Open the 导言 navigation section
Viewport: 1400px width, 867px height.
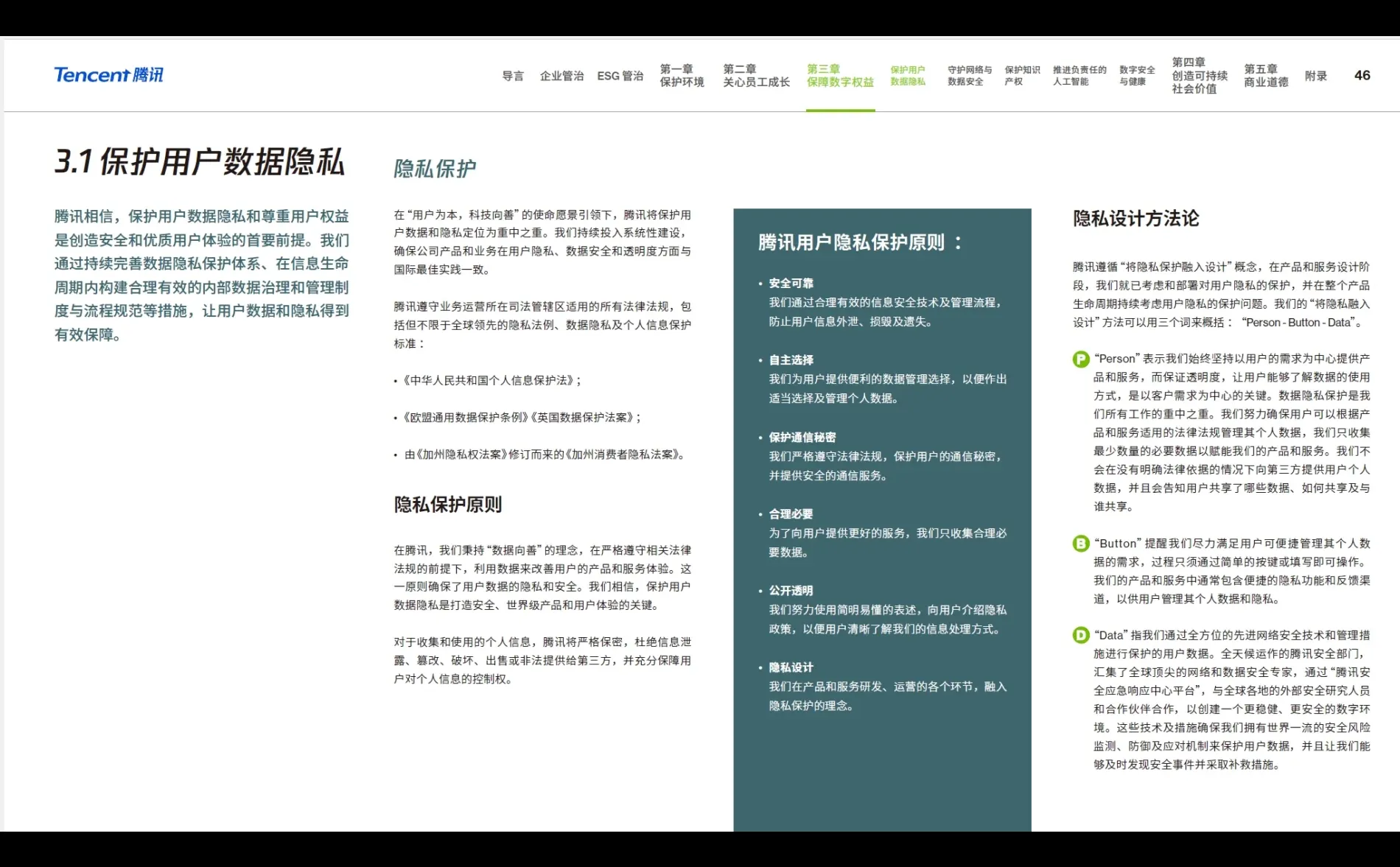coord(514,76)
